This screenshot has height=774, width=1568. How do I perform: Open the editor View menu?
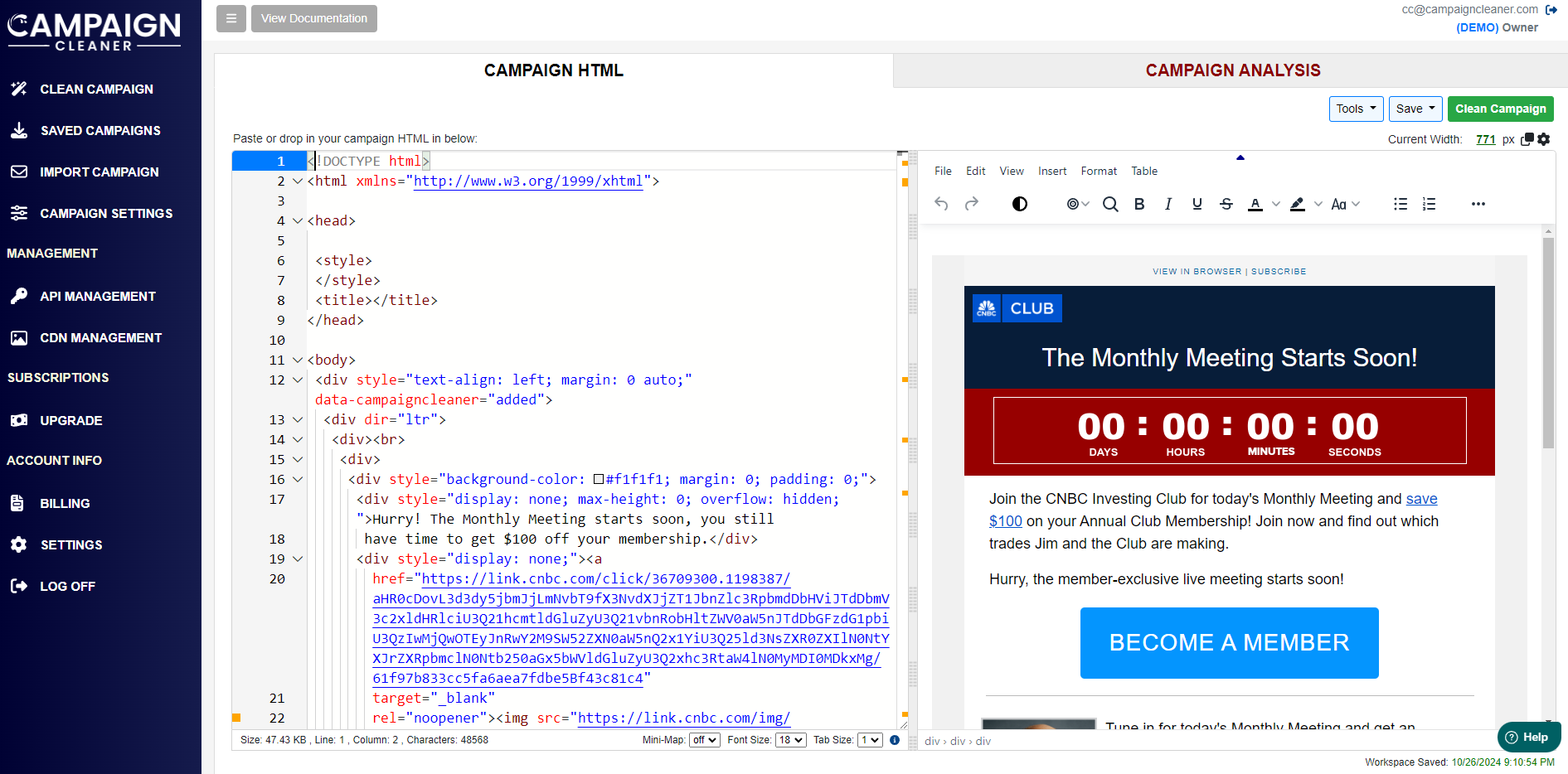(1011, 171)
